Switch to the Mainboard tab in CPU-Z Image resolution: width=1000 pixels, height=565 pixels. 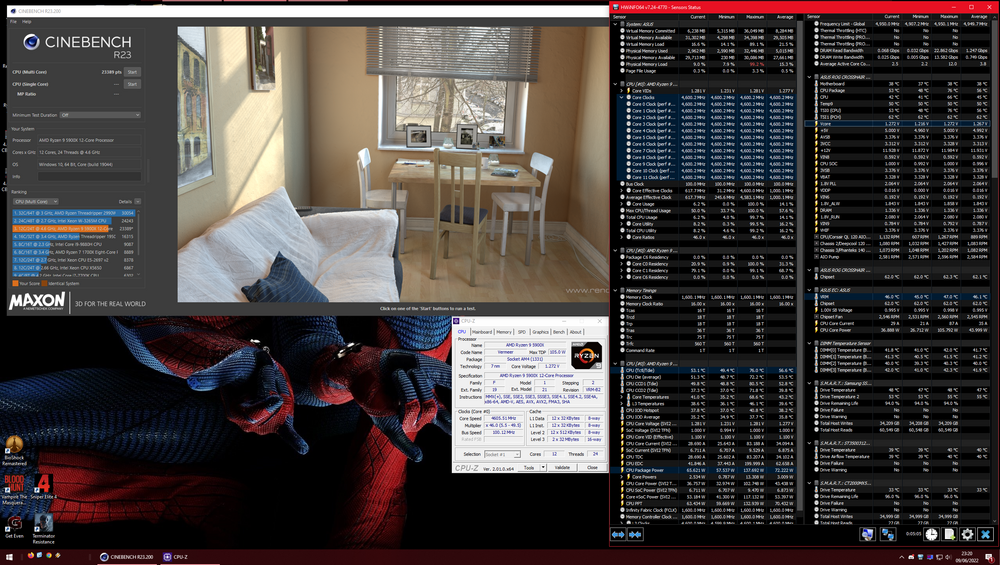click(482, 331)
